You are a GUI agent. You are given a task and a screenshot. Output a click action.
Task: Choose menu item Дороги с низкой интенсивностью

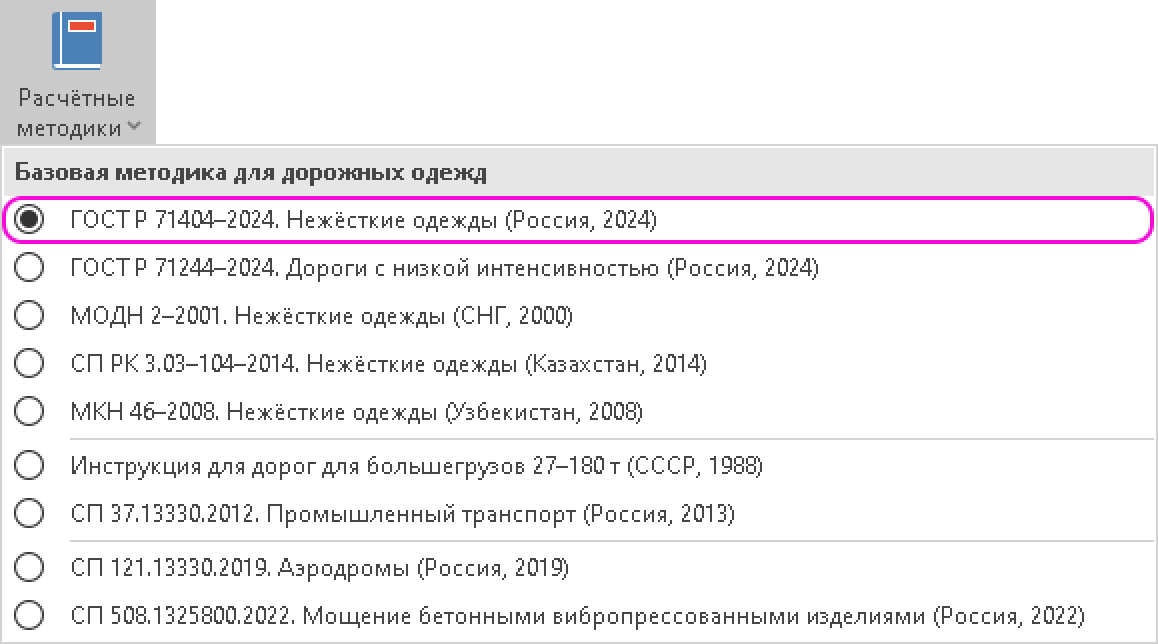(x=578, y=267)
